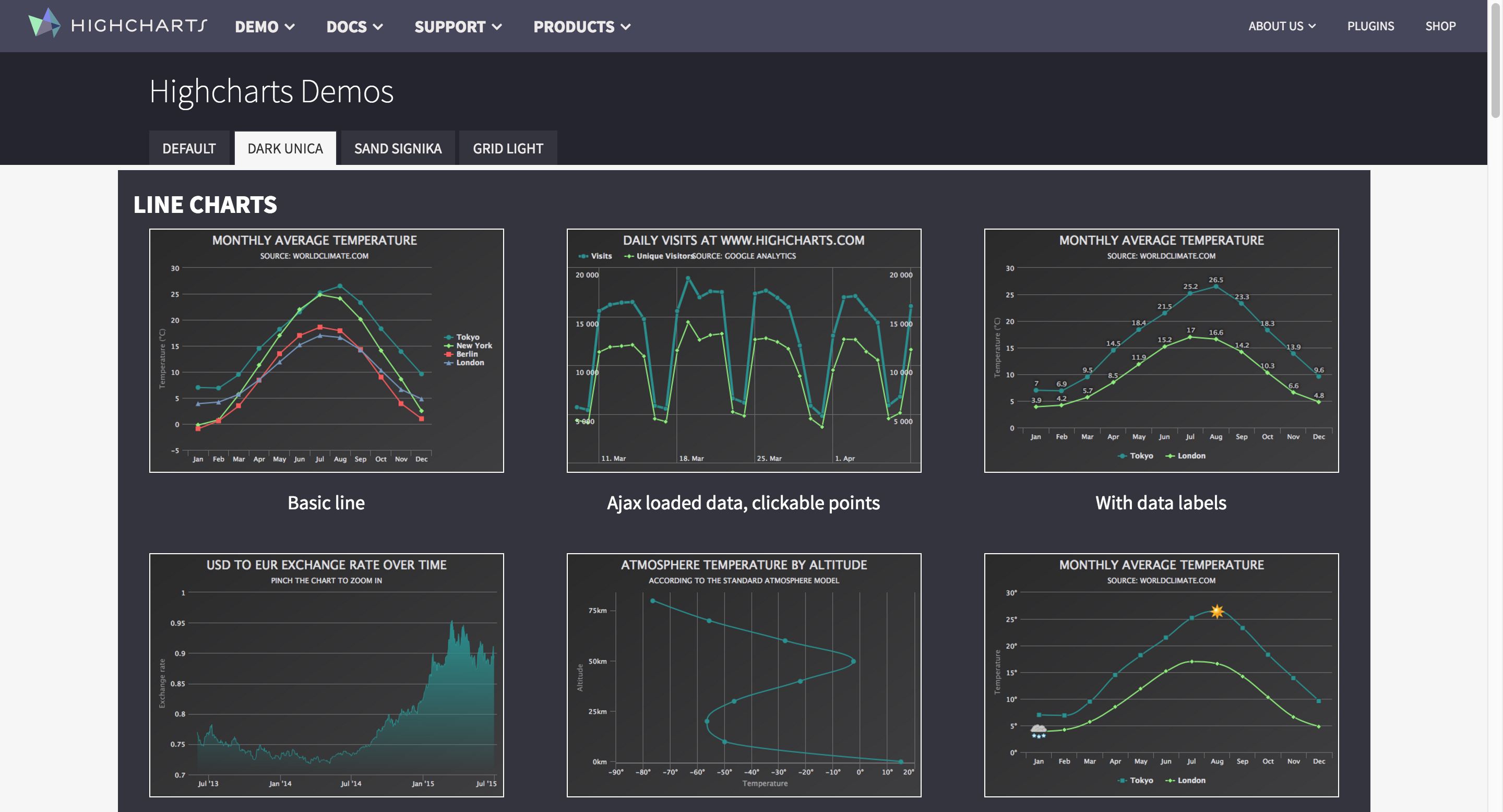
Task: Click the 'With data labels' caption link
Action: [x=1161, y=503]
